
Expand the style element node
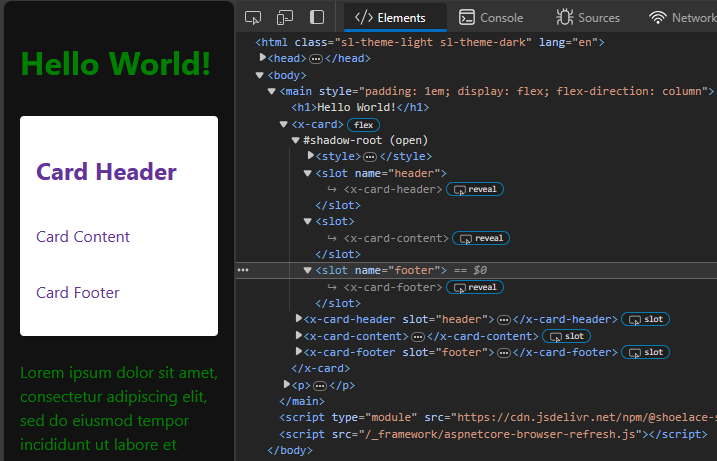(x=310, y=155)
